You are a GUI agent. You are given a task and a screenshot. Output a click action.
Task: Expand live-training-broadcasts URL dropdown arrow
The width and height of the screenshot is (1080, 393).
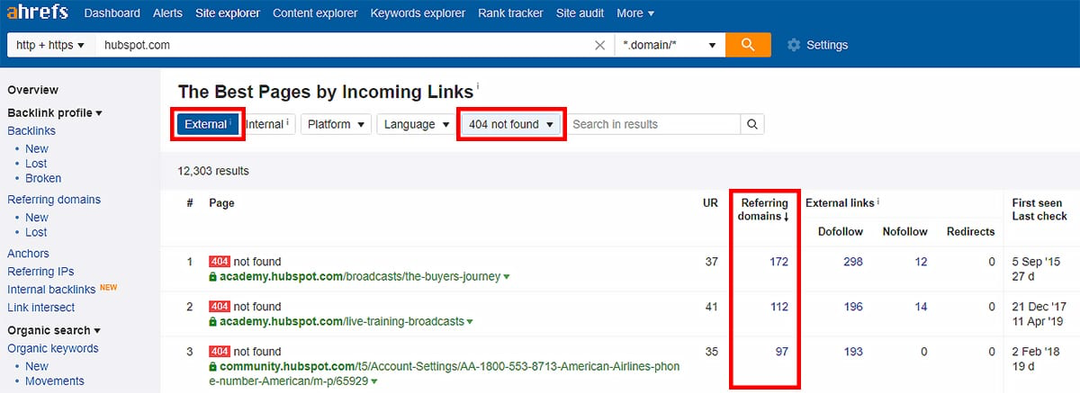470,322
